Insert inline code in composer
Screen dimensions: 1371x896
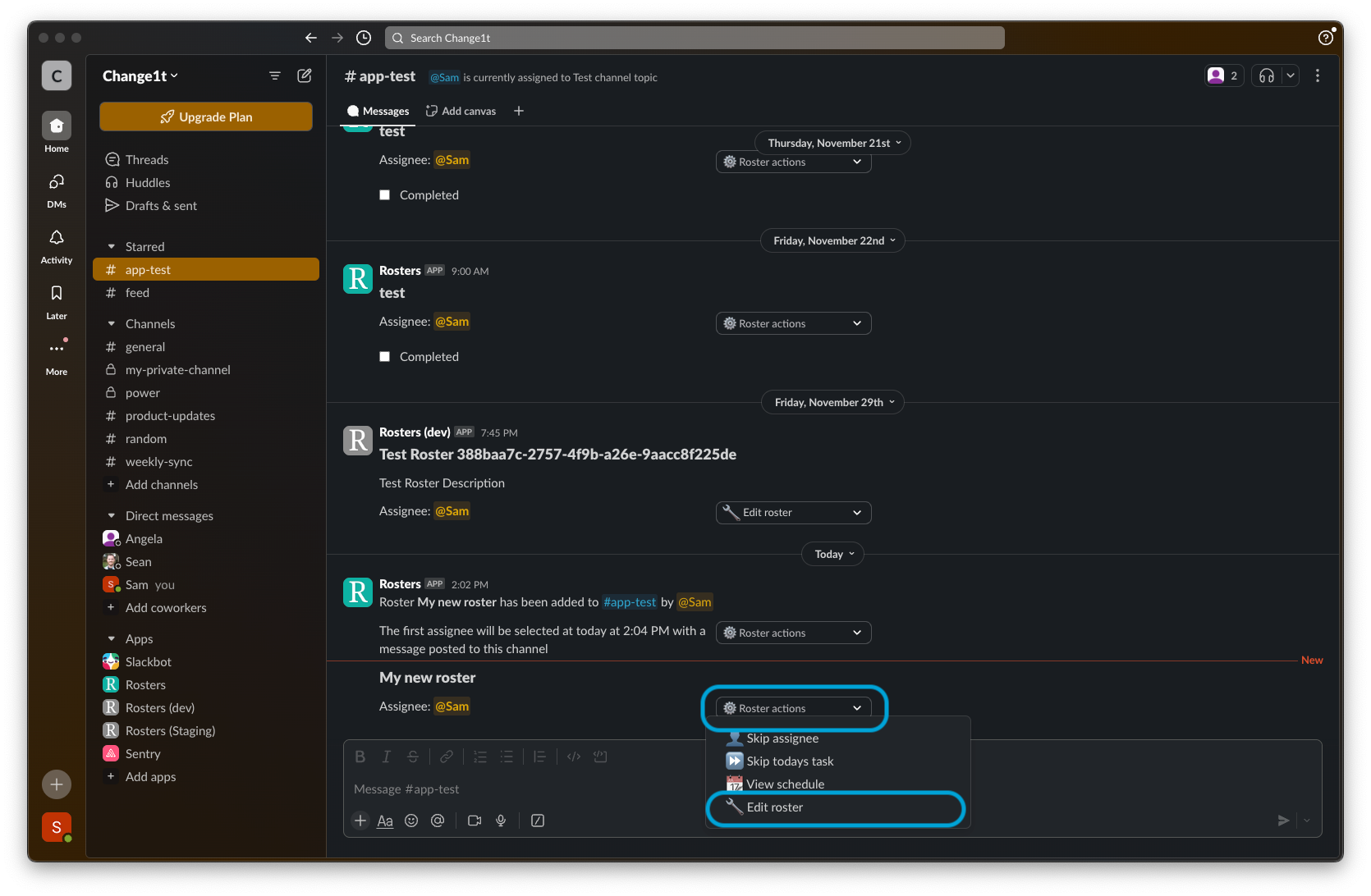tap(574, 757)
